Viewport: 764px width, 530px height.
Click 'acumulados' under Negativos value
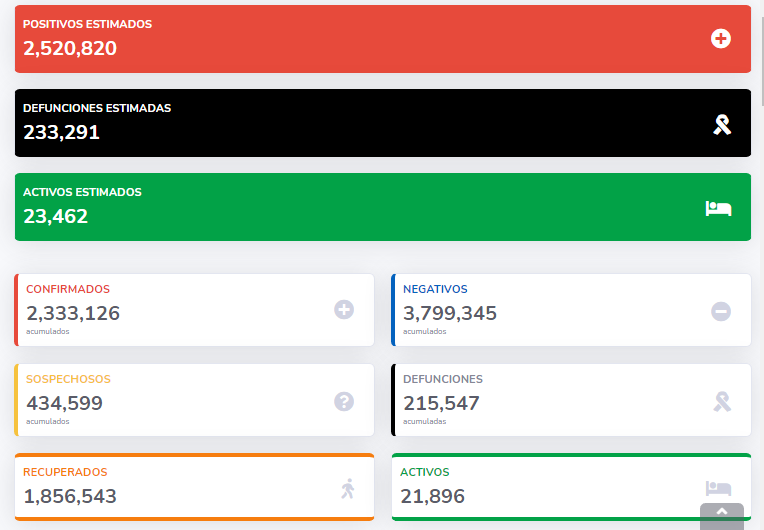pos(424,331)
